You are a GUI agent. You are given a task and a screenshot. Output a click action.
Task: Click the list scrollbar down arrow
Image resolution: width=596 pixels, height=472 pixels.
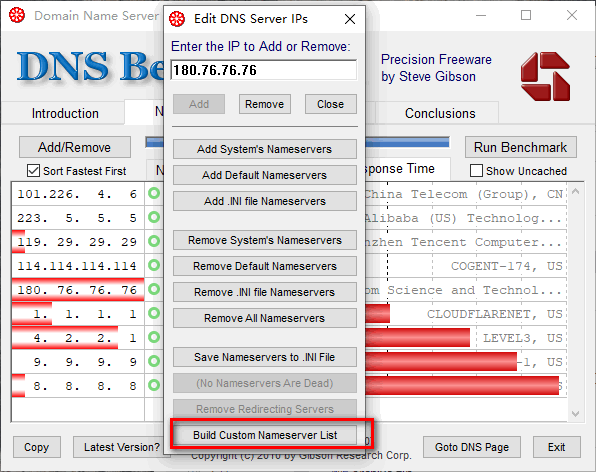coord(575,413)
